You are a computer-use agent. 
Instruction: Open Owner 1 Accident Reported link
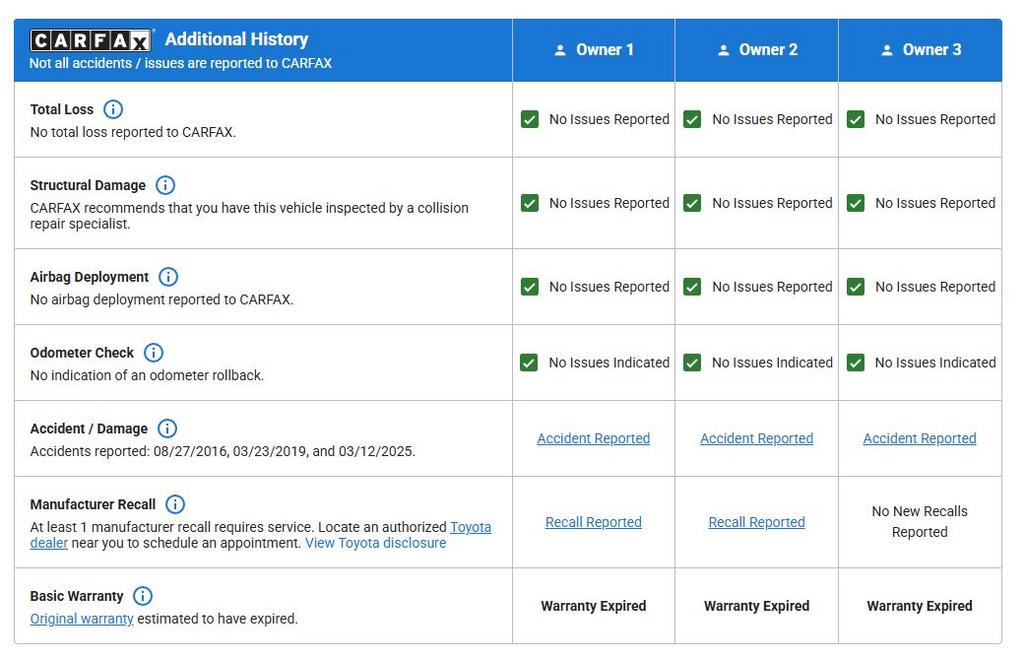point(593,438)
